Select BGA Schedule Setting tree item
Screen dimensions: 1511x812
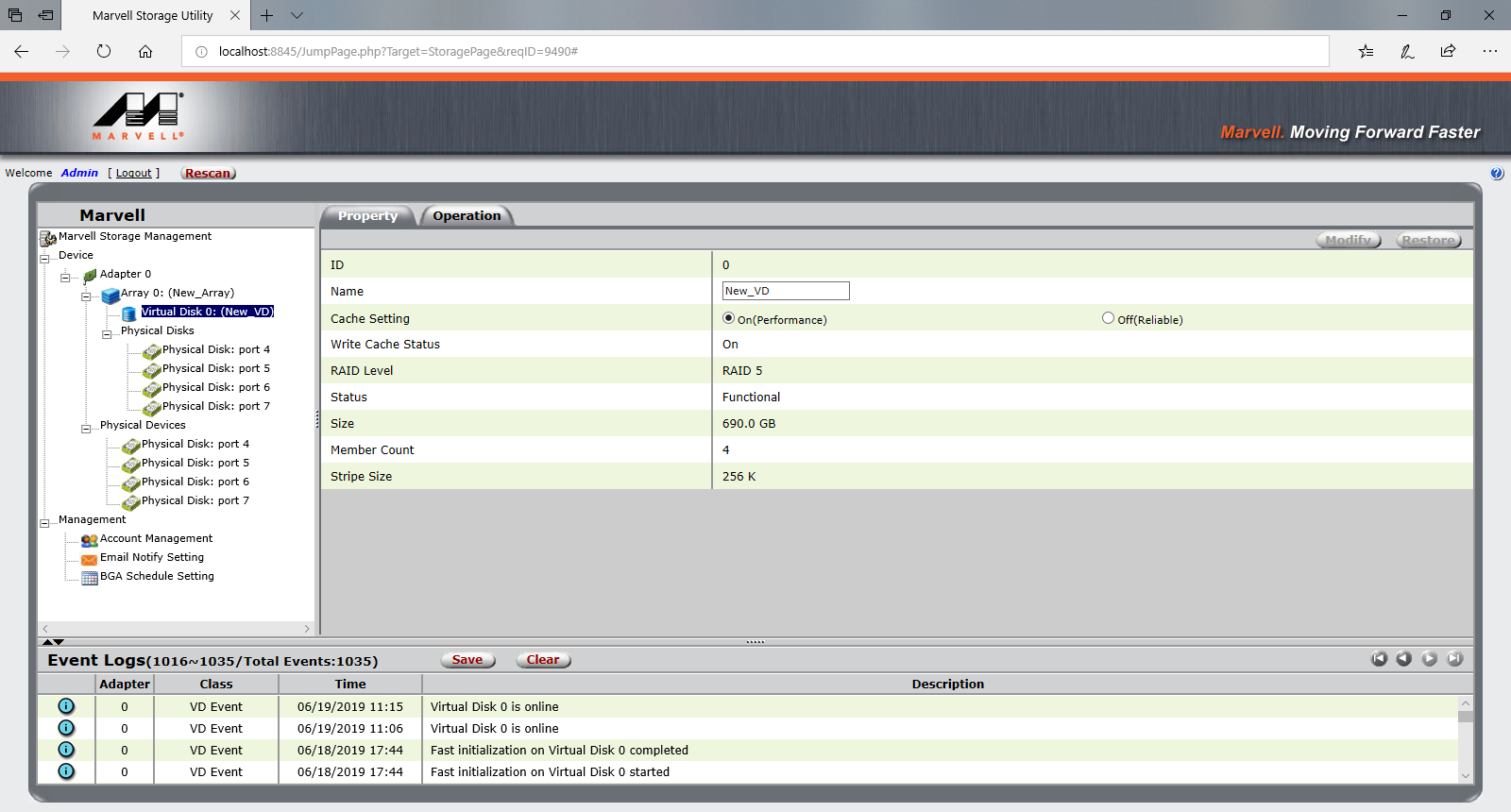157,576
